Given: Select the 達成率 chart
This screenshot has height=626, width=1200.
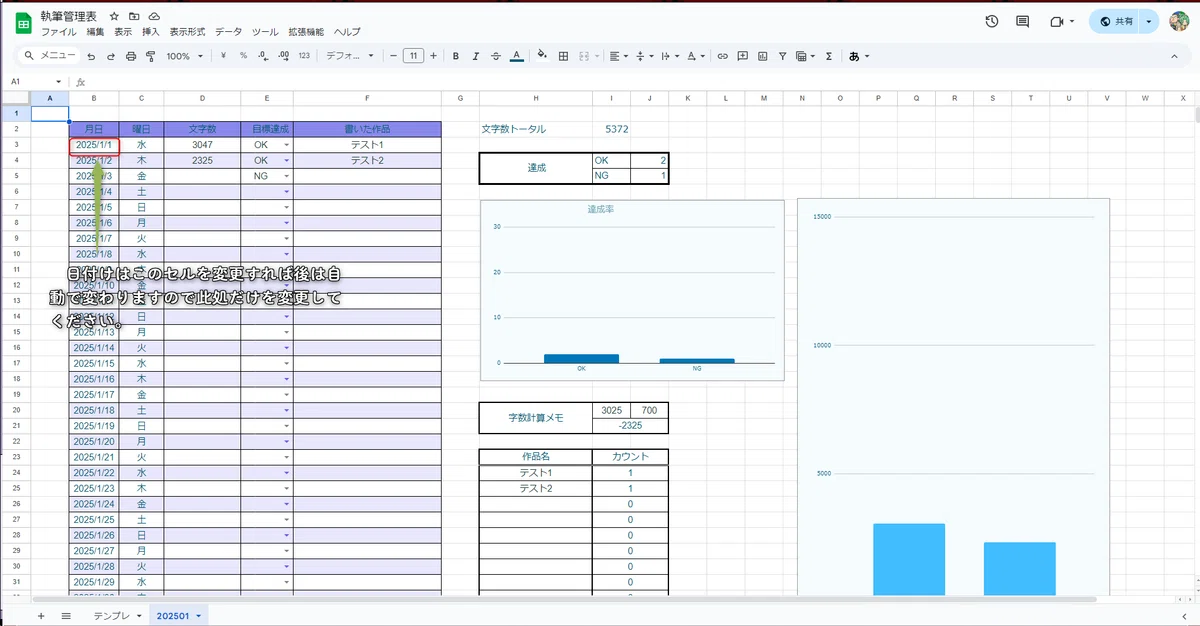Looking at the screenshot, I should [632, 290].
